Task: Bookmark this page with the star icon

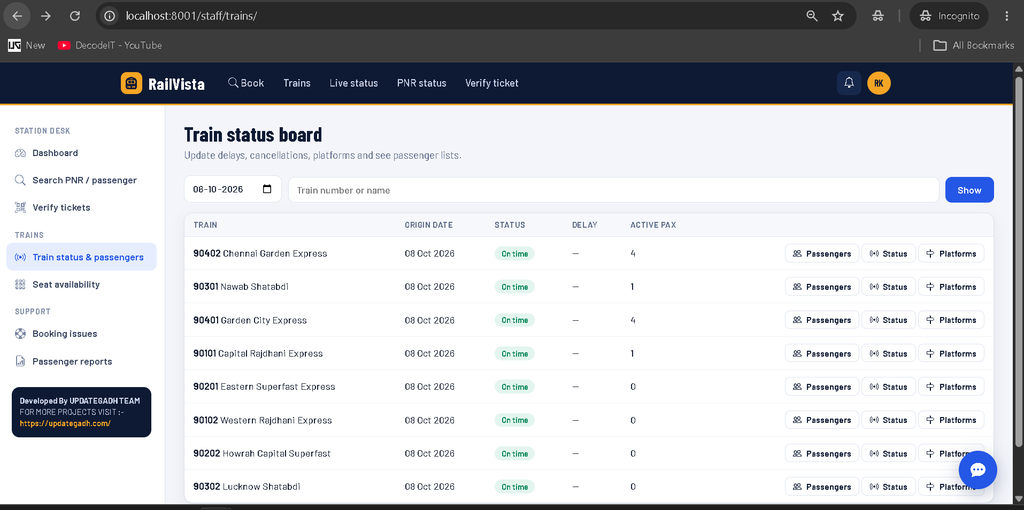Action: click(x=838, y=16)
